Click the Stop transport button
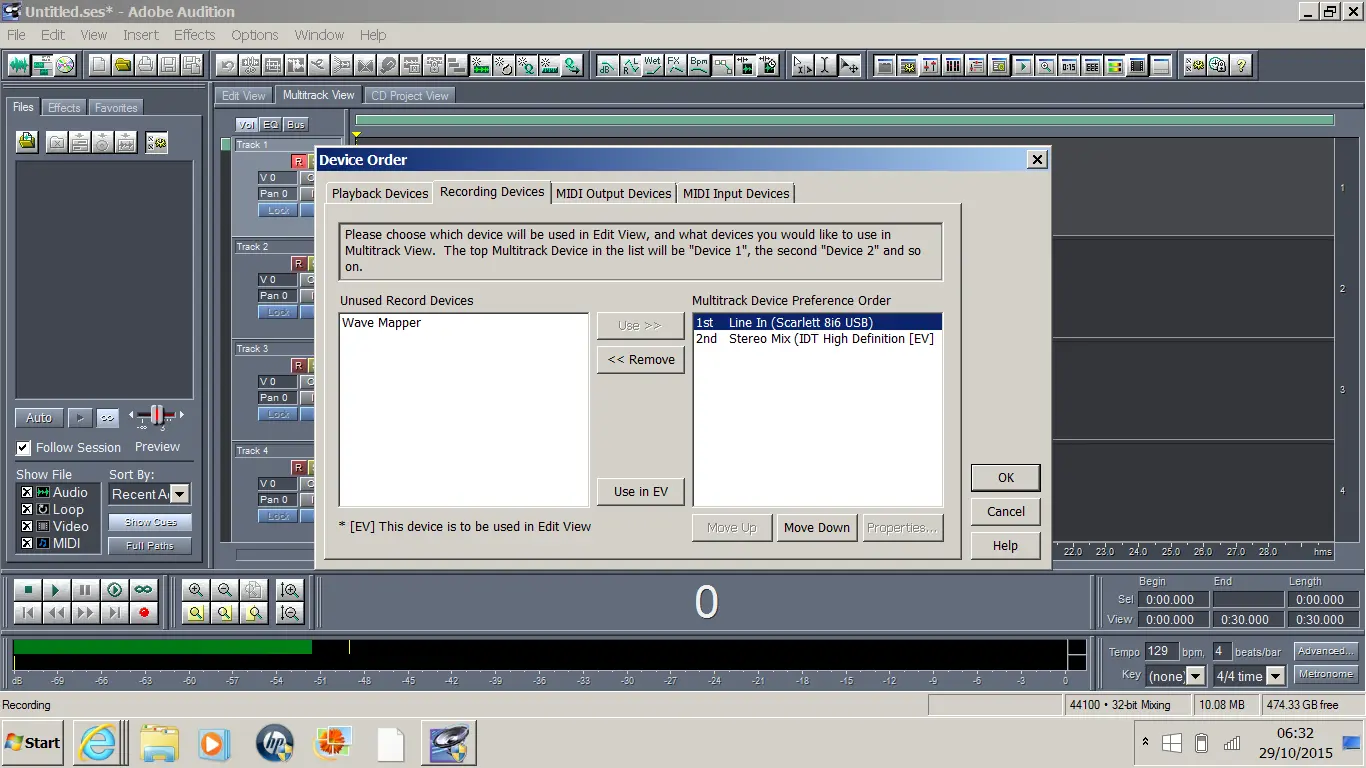Image resolution: width=1366 pixels, height=768 pixels. pos(28,590)
